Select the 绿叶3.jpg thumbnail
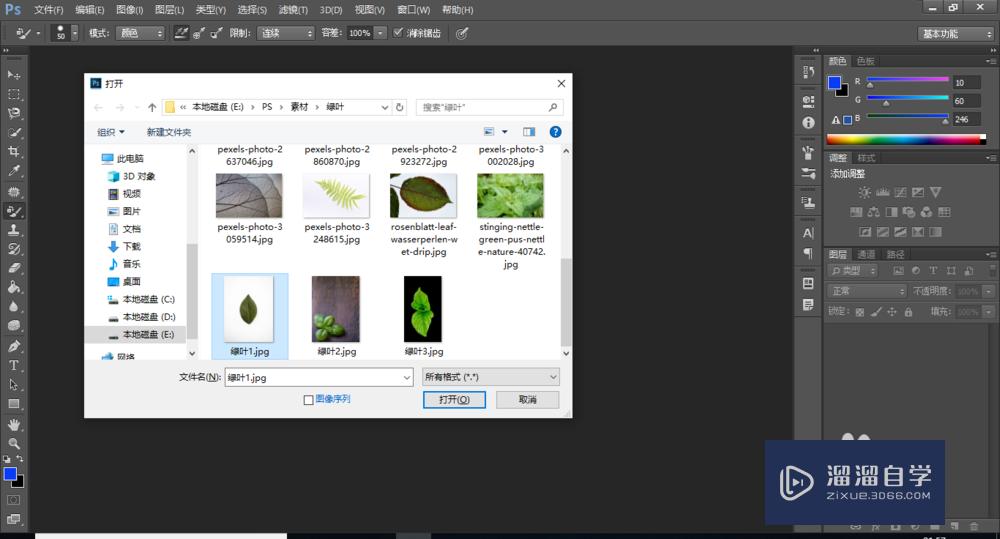The height and width of the screenshot is (539, 1000). pos(423,310)
